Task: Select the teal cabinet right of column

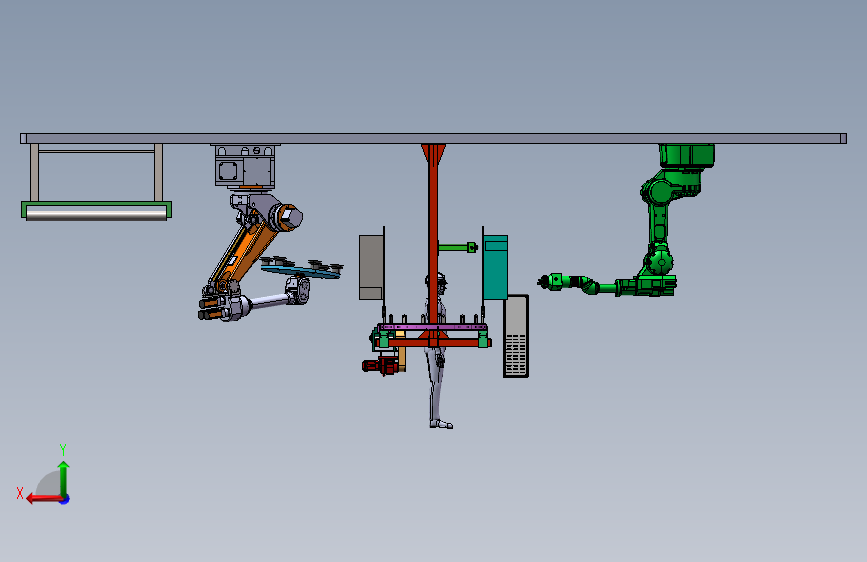Action: tap(495, 268)
